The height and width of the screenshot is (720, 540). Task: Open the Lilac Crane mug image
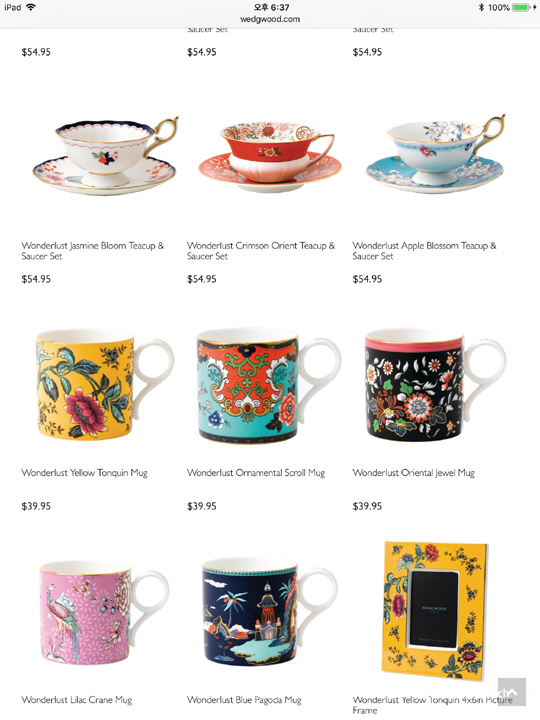pyautogui.click(x=104, y=612)
